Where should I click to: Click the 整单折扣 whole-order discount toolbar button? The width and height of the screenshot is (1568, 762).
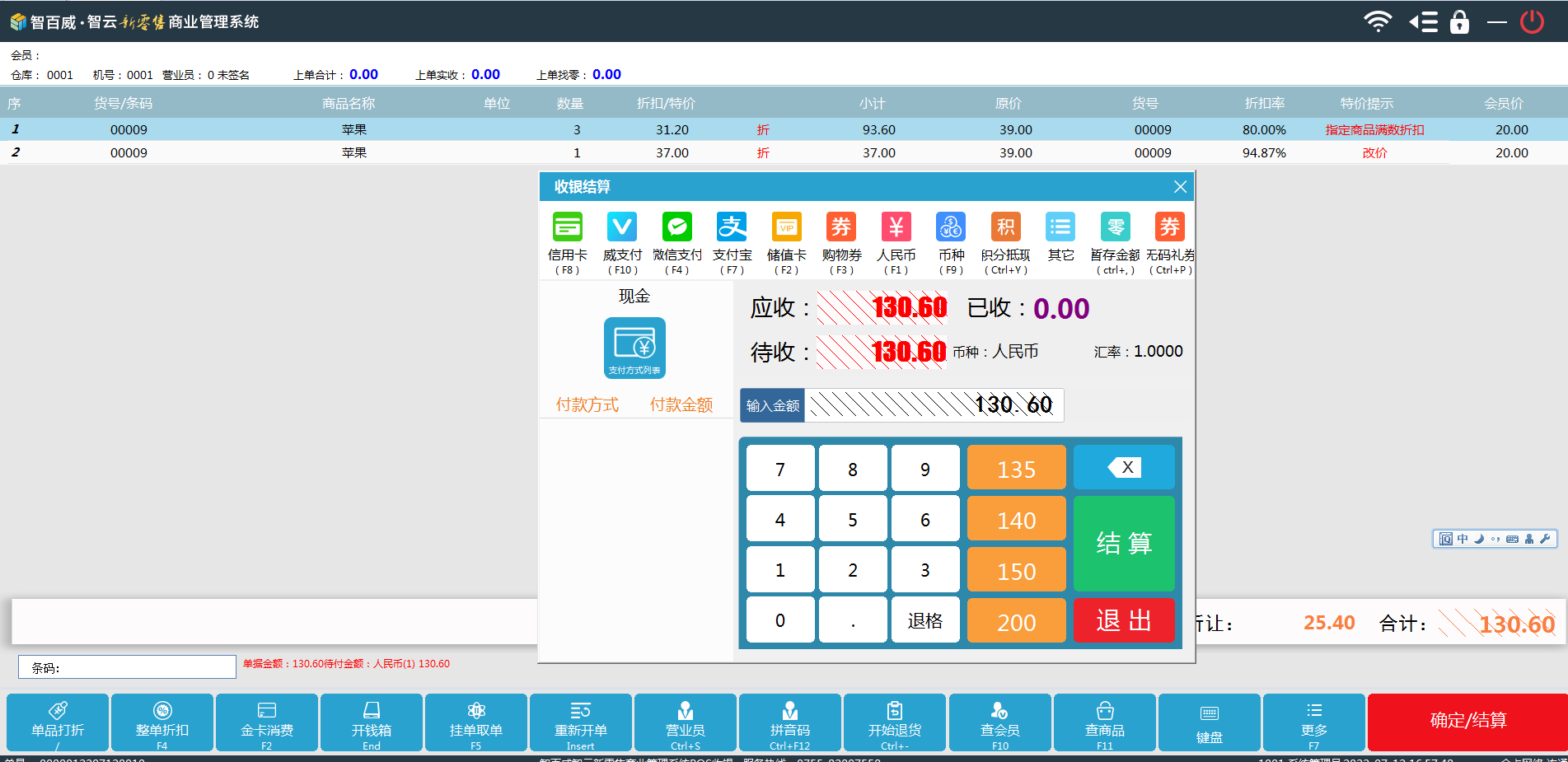pos(162,722)
